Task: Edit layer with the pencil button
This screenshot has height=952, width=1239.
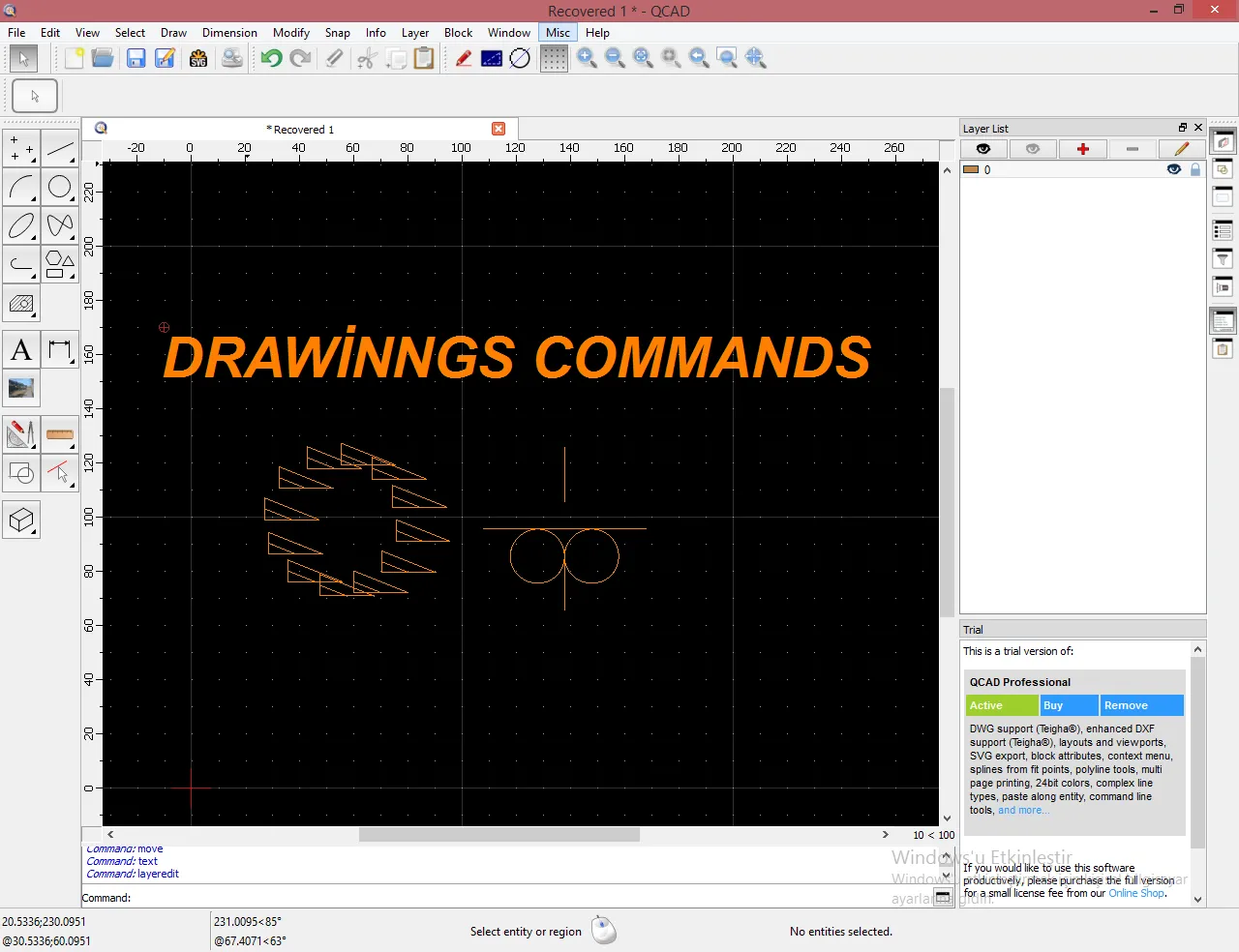Action: (x=1182, y=149)
